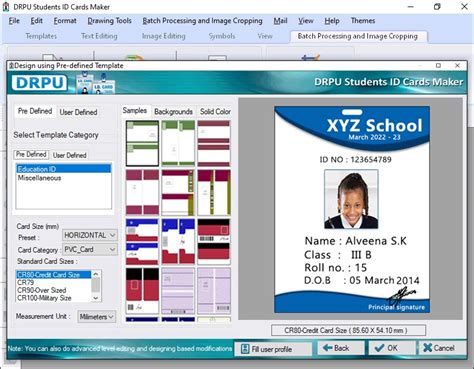
Task: Select User Defined tab under Select Template Category
Action: tap(69, 155)
